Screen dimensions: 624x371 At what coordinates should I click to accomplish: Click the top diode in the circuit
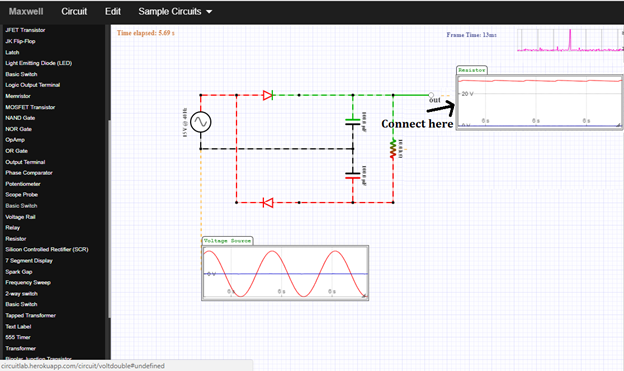tap(268, 95)
